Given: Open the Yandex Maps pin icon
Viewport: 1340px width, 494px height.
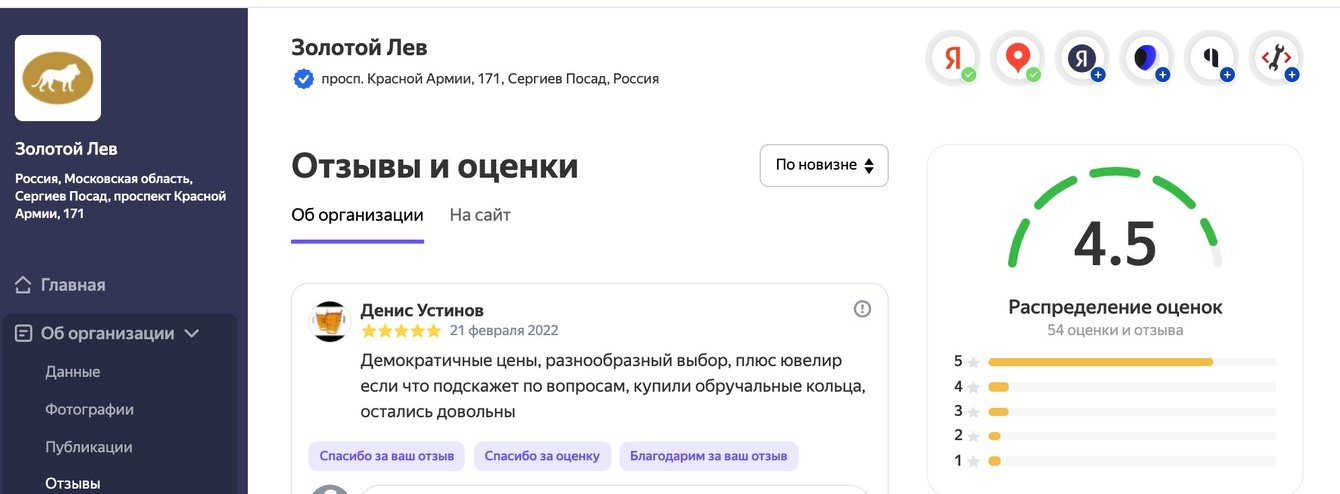Looking at the screenshot, I should pyautogui.click(x=1017, y=58).
